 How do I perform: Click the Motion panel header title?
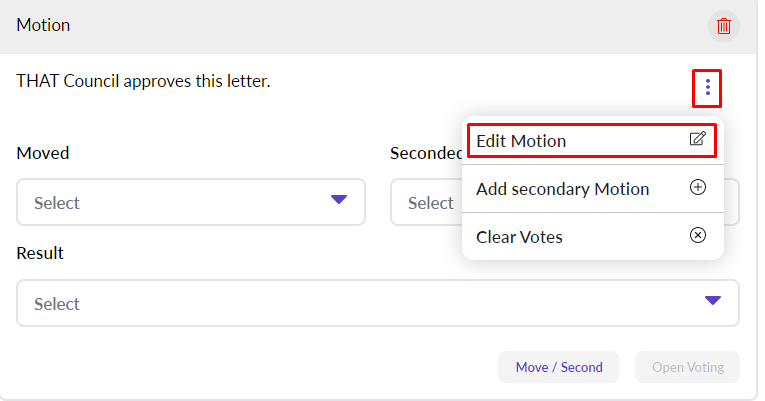(43, 25)
